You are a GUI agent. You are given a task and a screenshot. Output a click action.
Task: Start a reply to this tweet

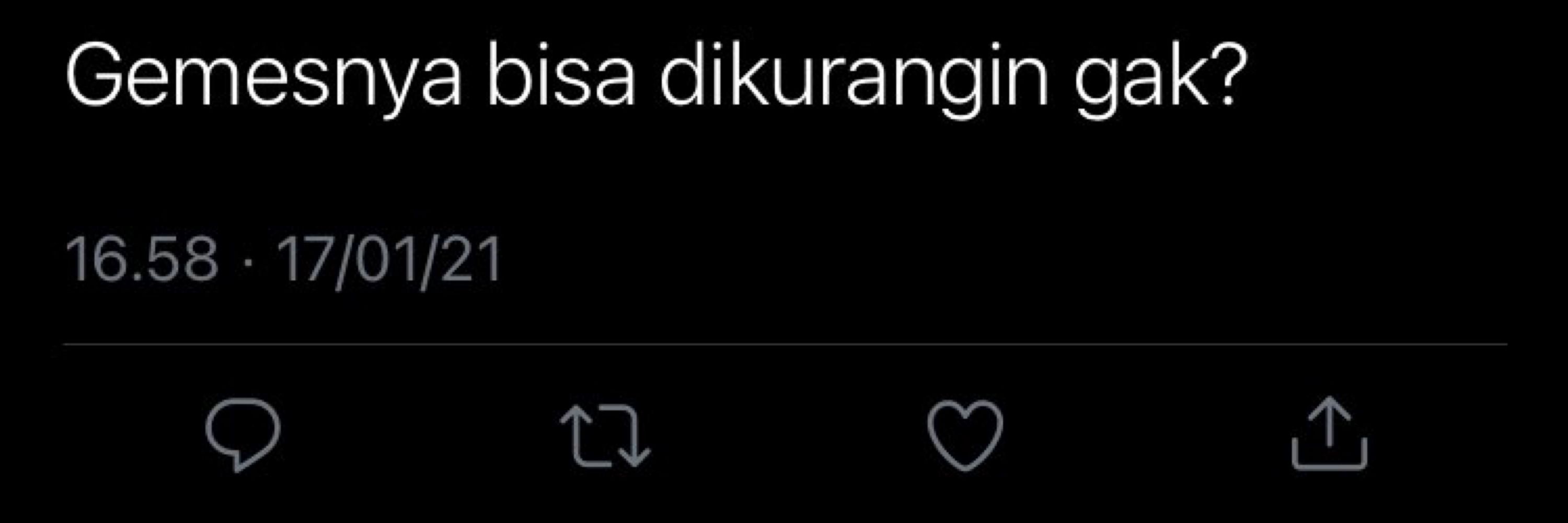[243, 434]
